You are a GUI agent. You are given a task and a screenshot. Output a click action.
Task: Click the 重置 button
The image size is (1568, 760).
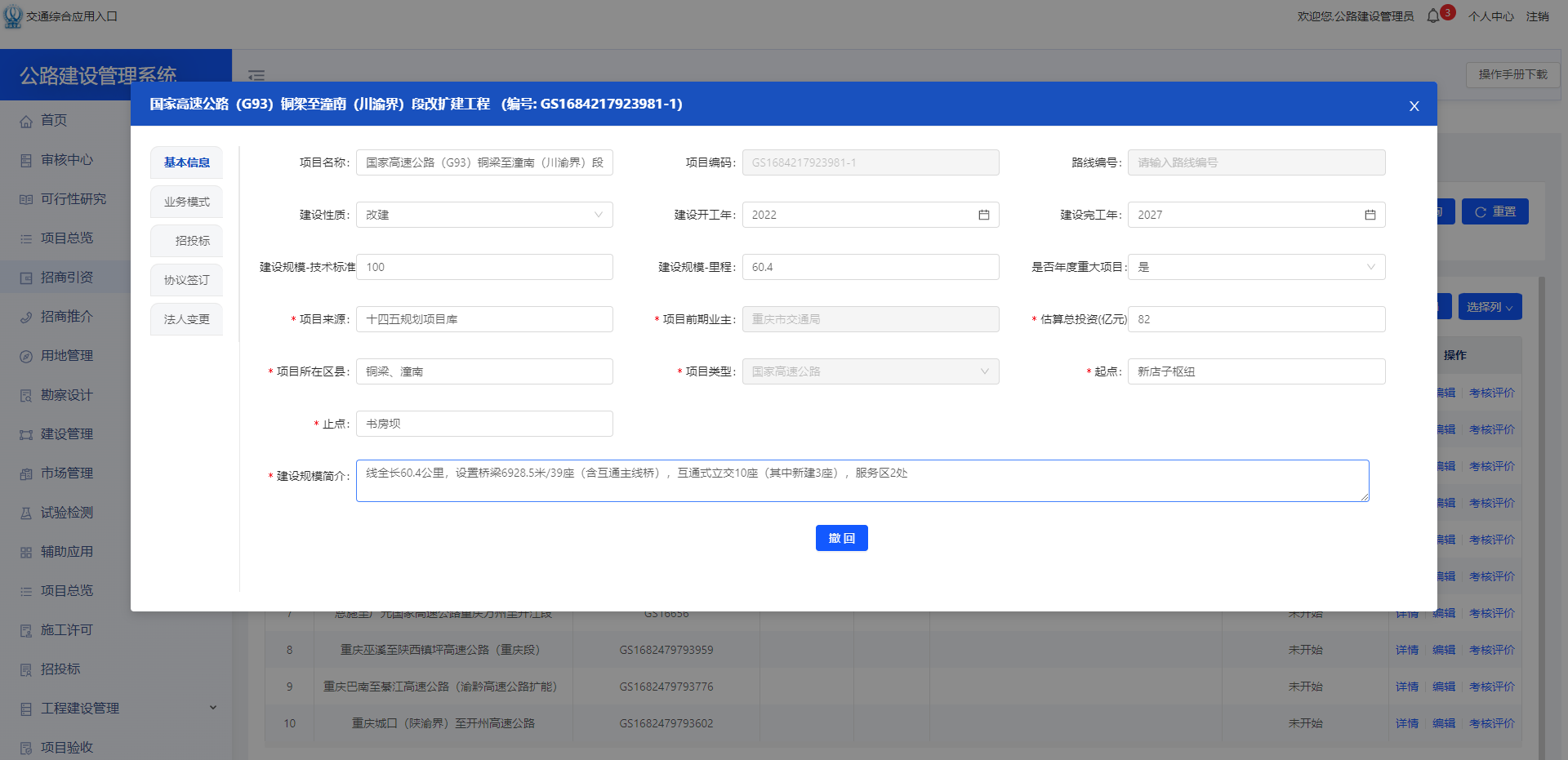[1495, 211]
